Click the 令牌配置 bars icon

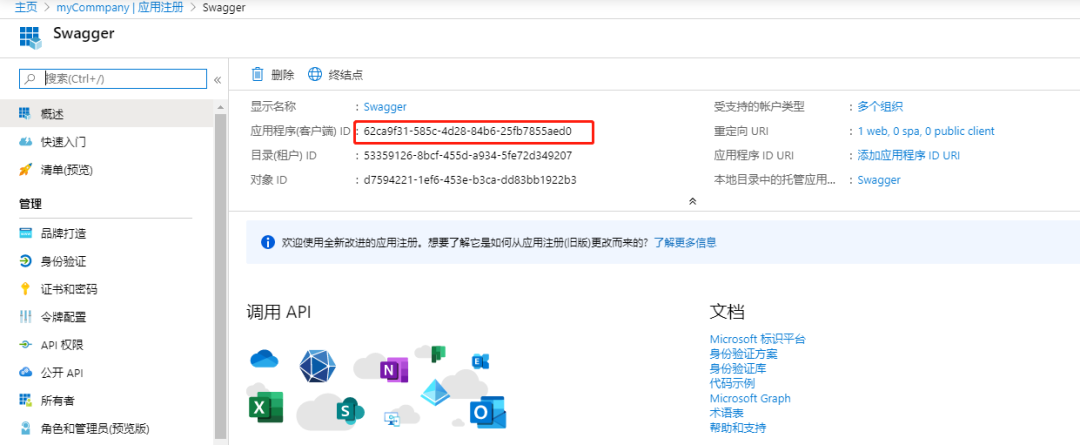(25, 317)
